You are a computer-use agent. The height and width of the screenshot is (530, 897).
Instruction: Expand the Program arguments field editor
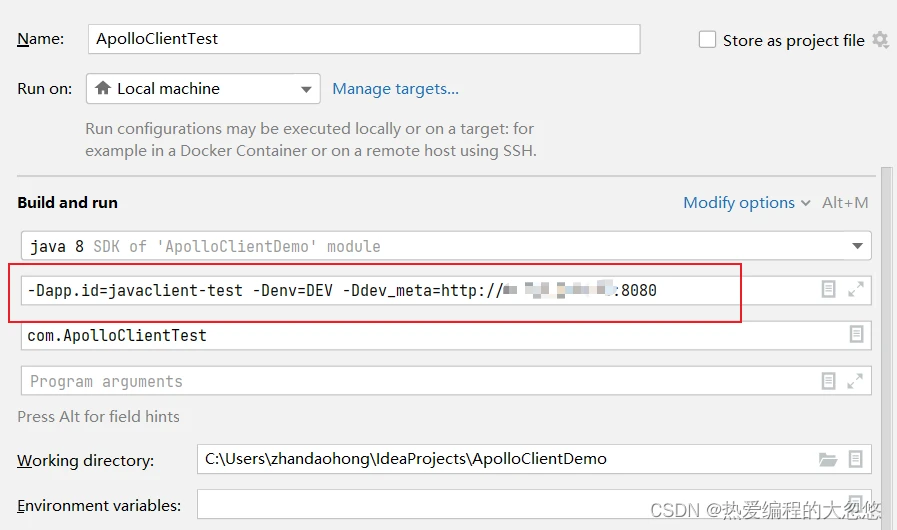[855, 381]
